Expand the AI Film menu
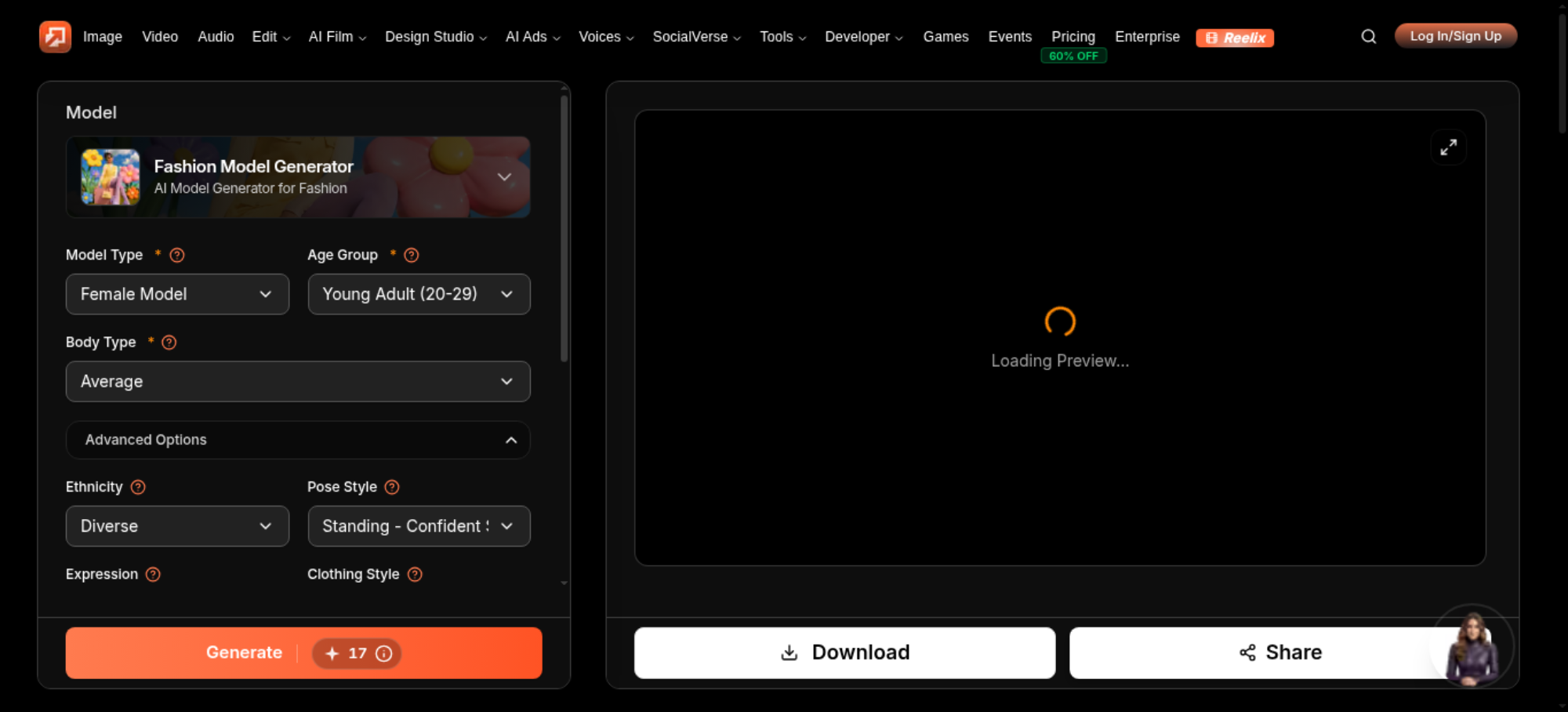 (x=337, y=37)
